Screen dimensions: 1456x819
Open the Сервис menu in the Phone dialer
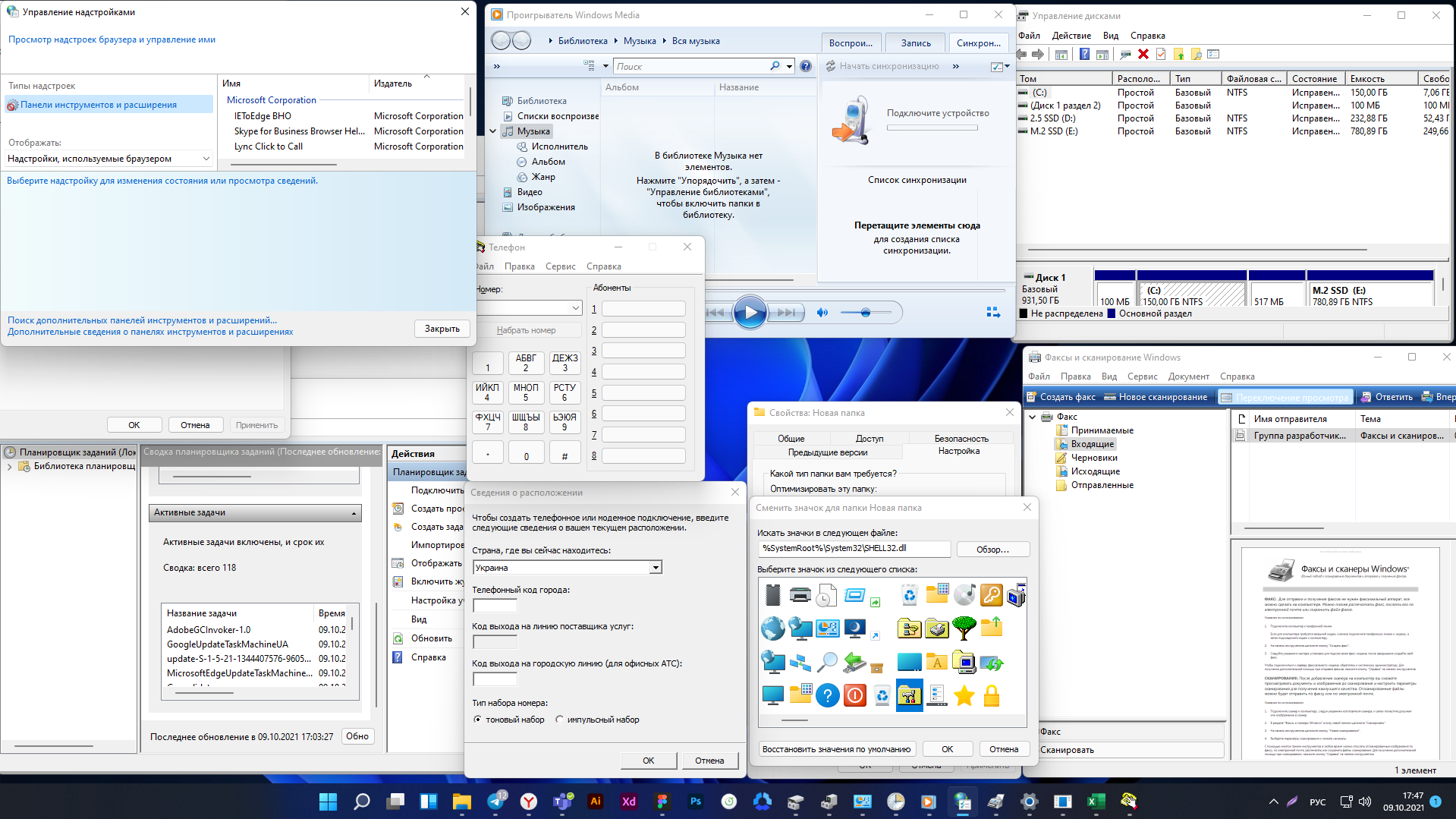[x=560, y=266]
